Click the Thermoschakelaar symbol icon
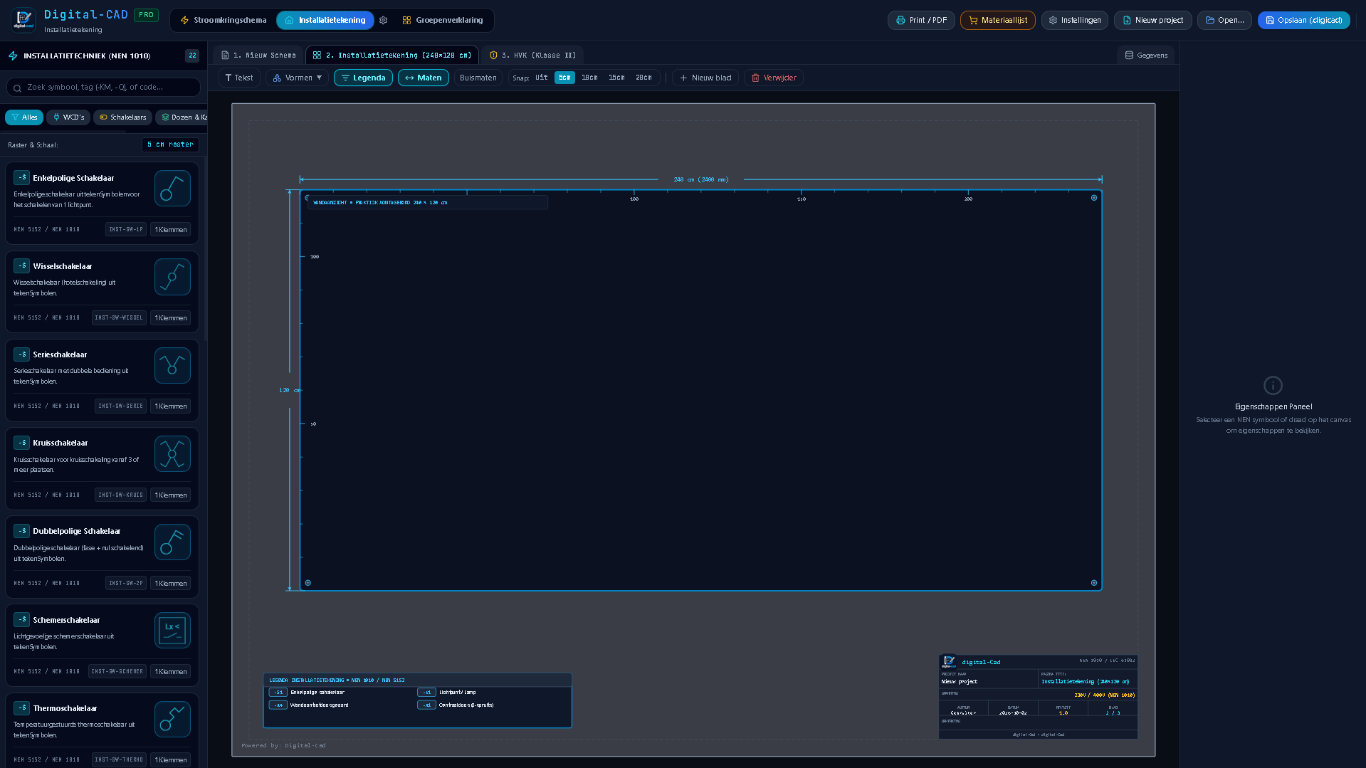Image resolution: width=1366 pixels, height=768 pixels. (x=172, y=718)
